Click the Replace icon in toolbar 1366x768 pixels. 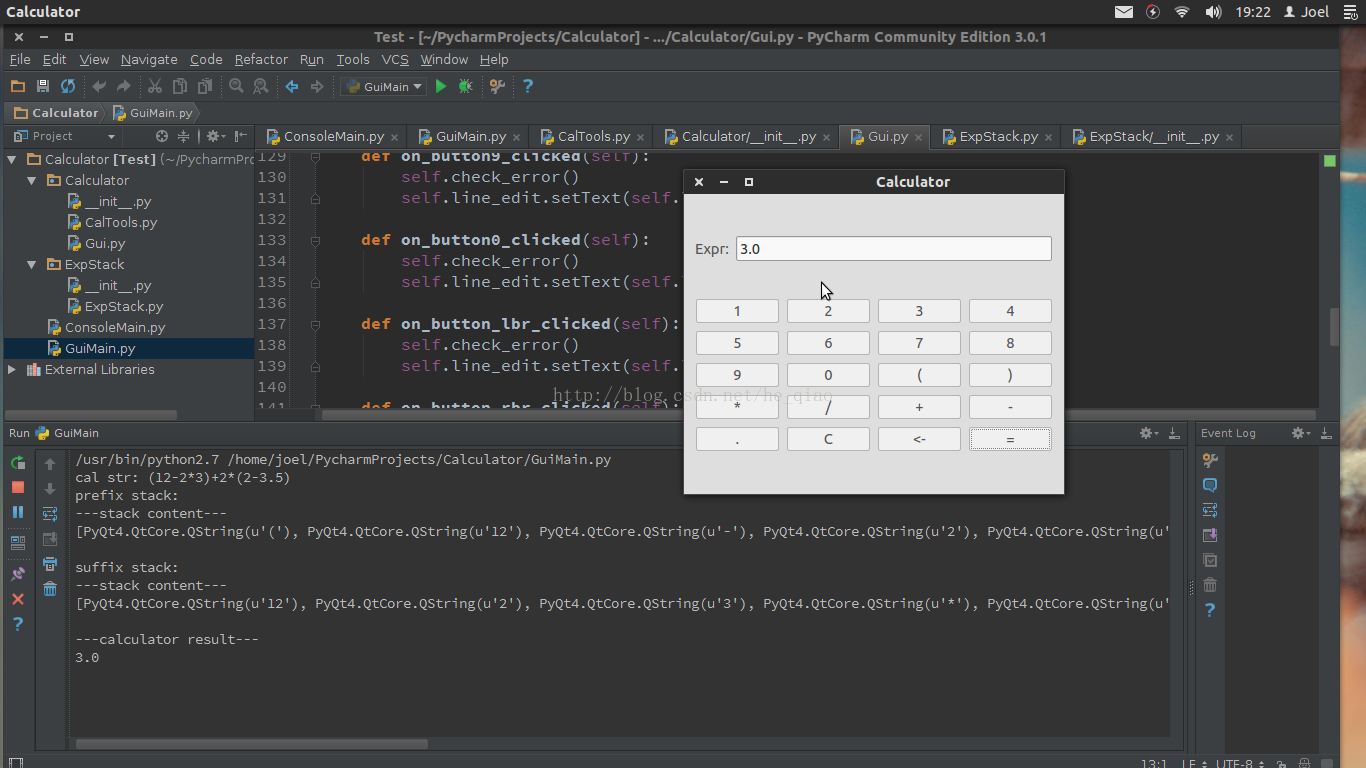coord(261,87)
